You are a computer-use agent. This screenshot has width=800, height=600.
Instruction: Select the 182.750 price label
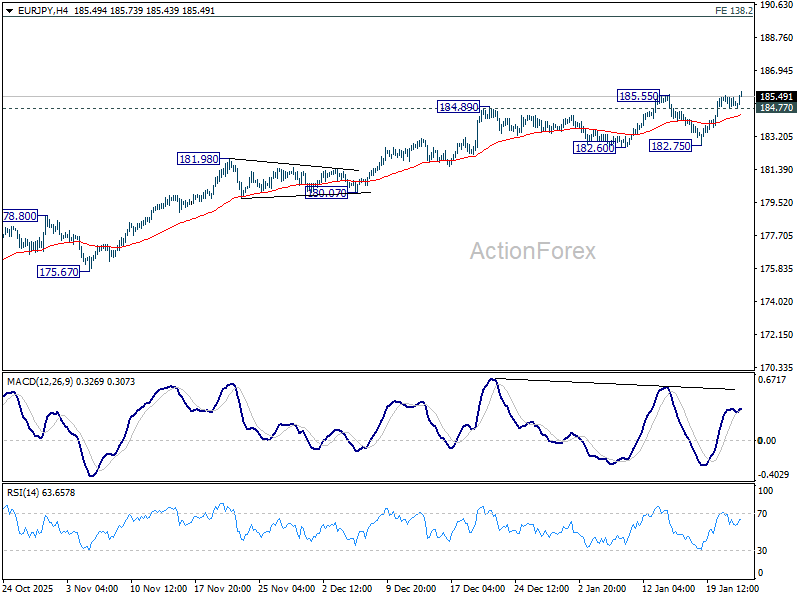[671, 146]
